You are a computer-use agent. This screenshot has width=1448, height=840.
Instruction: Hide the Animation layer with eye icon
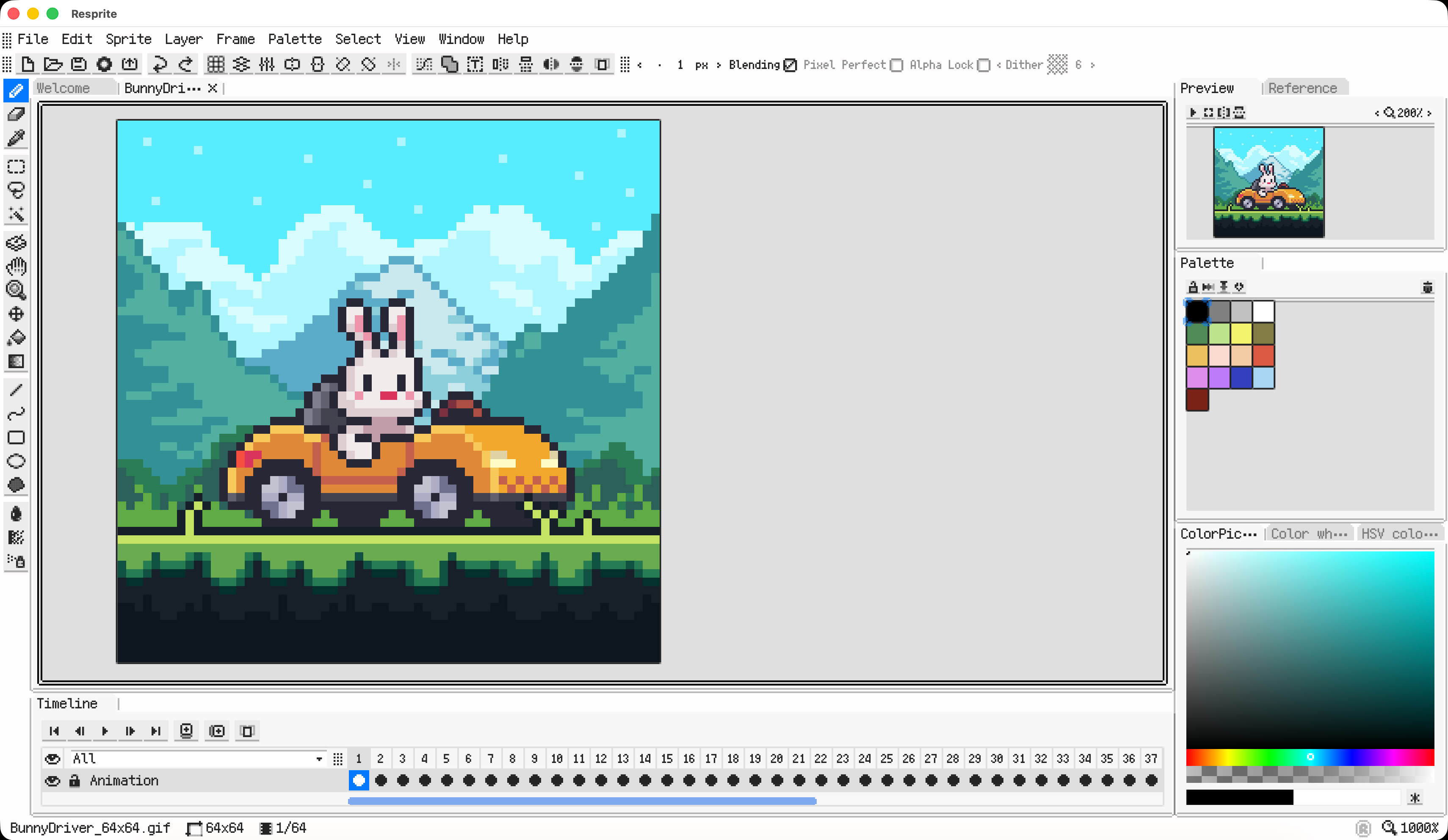pyautogui.click(x=53, y=781)
